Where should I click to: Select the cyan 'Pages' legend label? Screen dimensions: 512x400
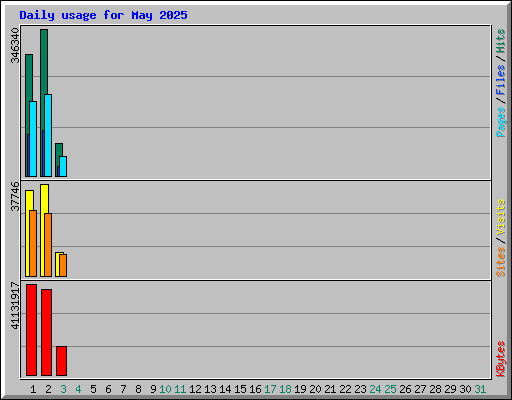pos(501,122)
